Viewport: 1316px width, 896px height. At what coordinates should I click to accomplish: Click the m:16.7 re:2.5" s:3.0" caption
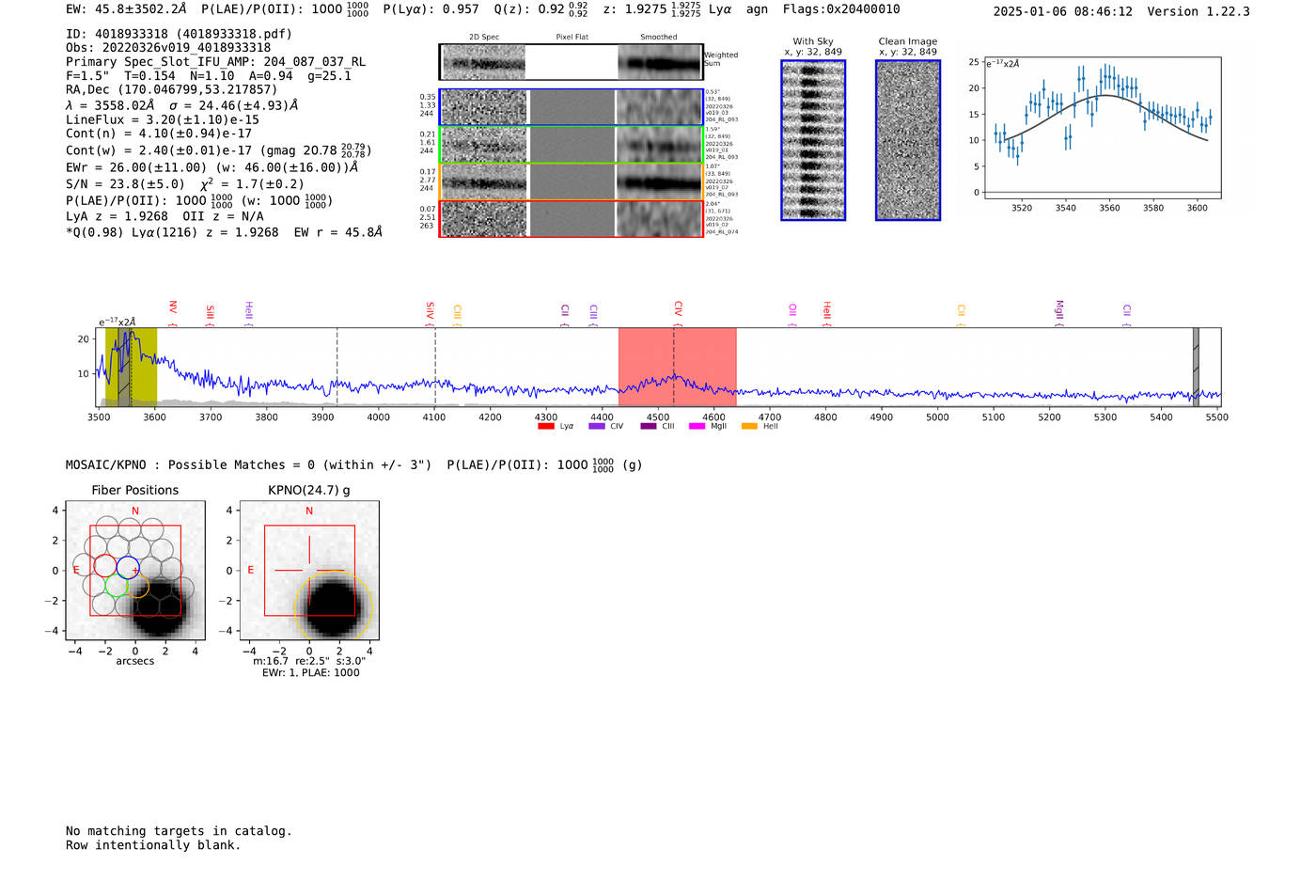[309, 662]
